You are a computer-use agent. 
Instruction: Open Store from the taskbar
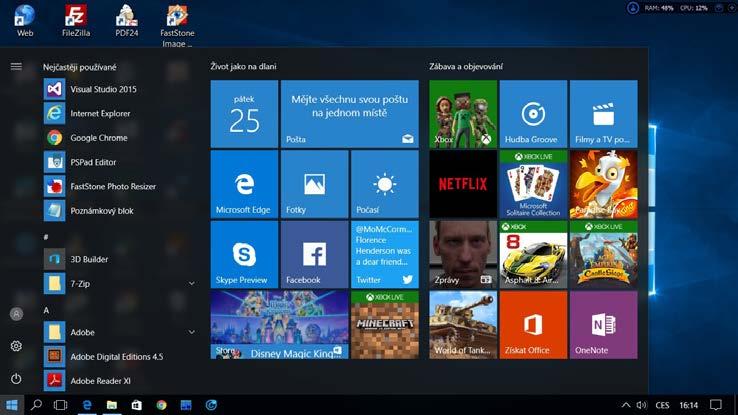(136, 405)
